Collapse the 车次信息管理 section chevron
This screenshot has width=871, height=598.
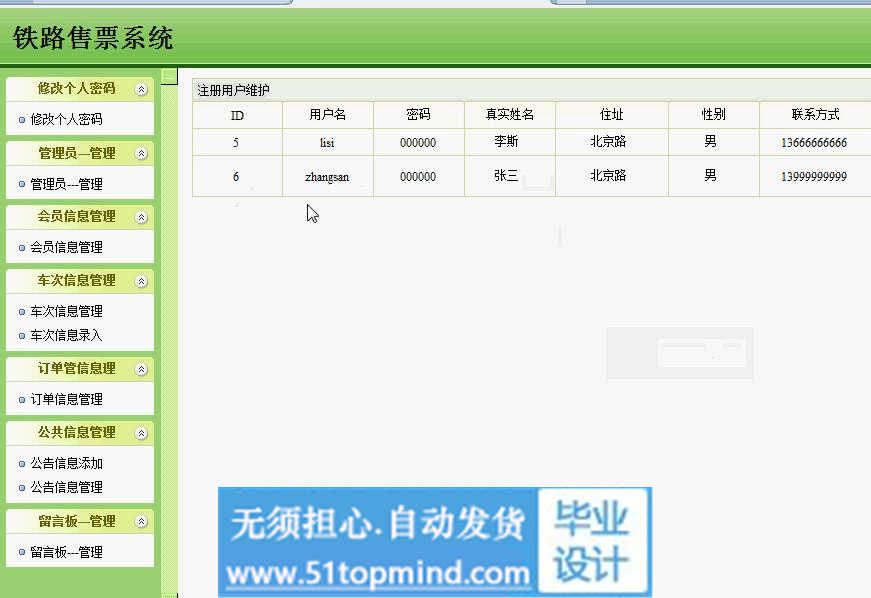[x=142, y=282]
